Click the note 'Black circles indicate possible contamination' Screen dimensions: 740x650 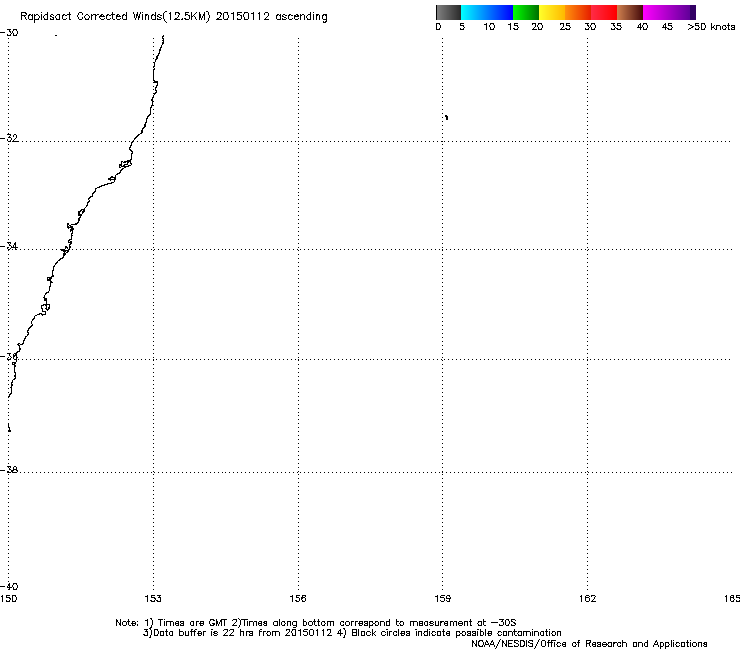click(456, 633)
